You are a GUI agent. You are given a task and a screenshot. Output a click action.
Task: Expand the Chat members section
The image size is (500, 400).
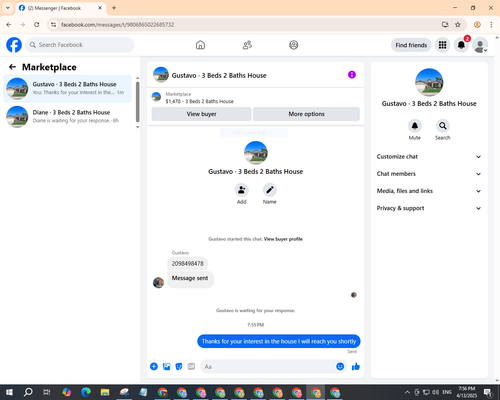(429, 174)
